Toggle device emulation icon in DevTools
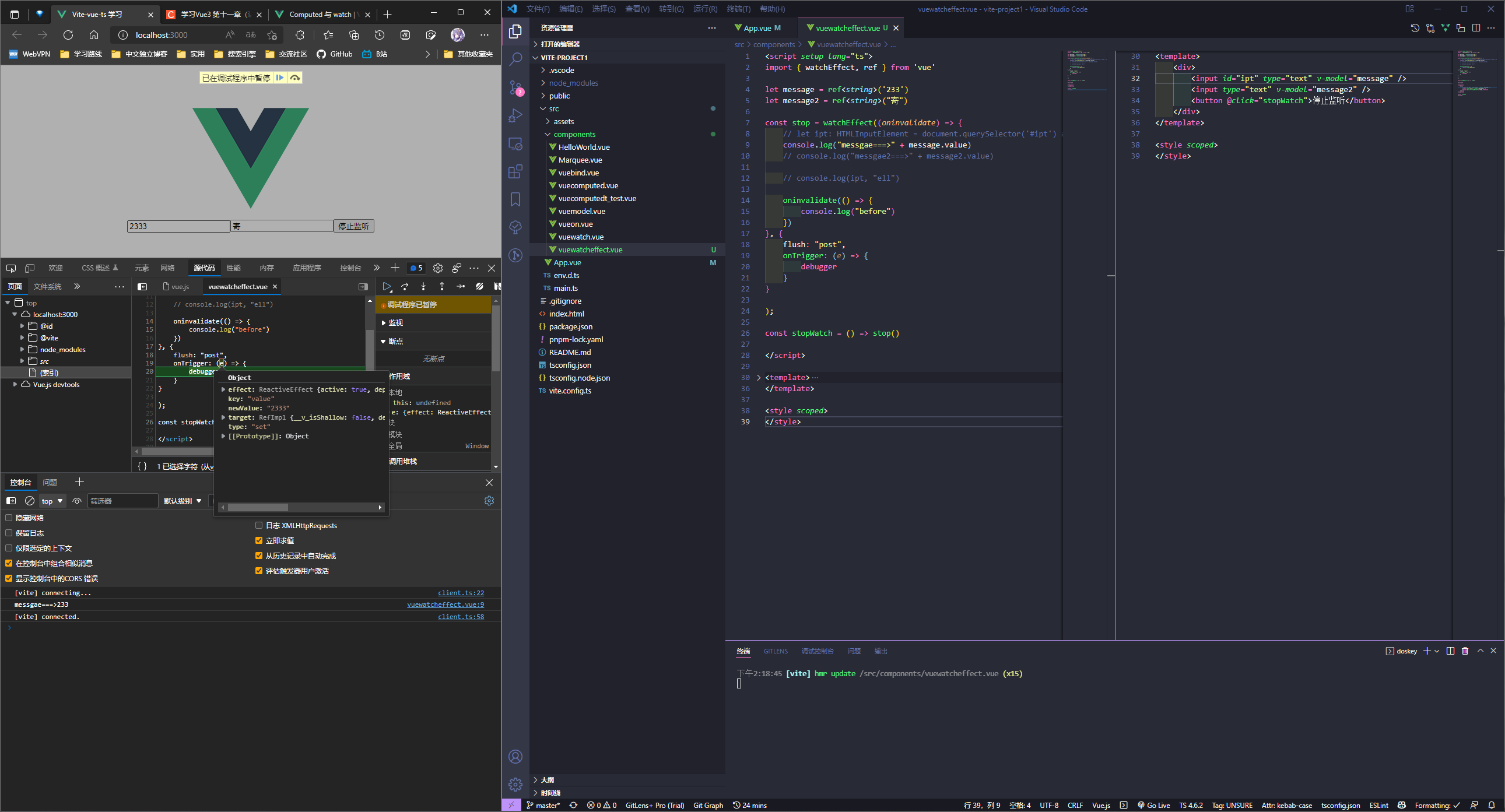Screen dimensions: 1505x812 (29, 268)
